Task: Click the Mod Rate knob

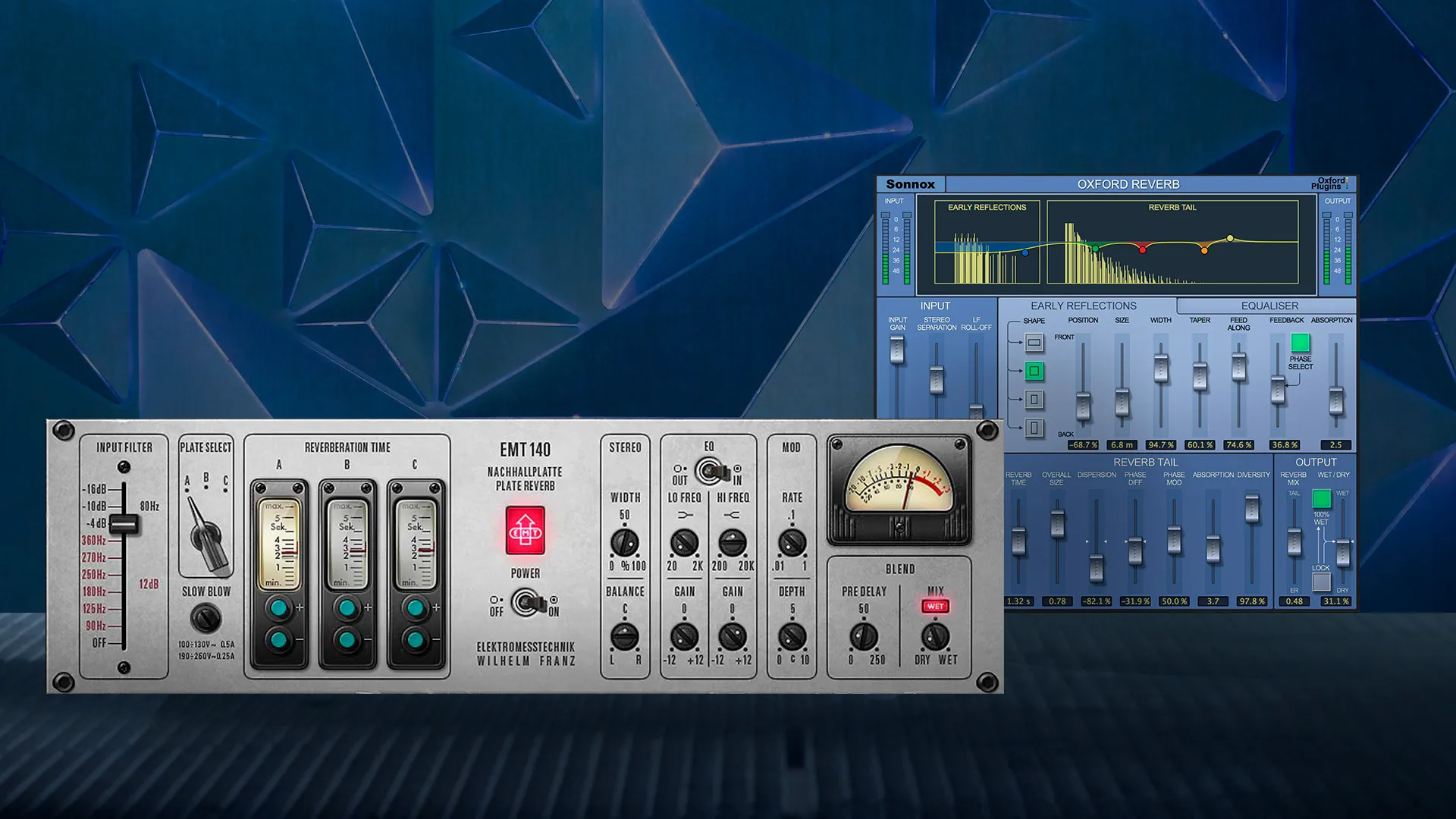Action: coord(792,543)
